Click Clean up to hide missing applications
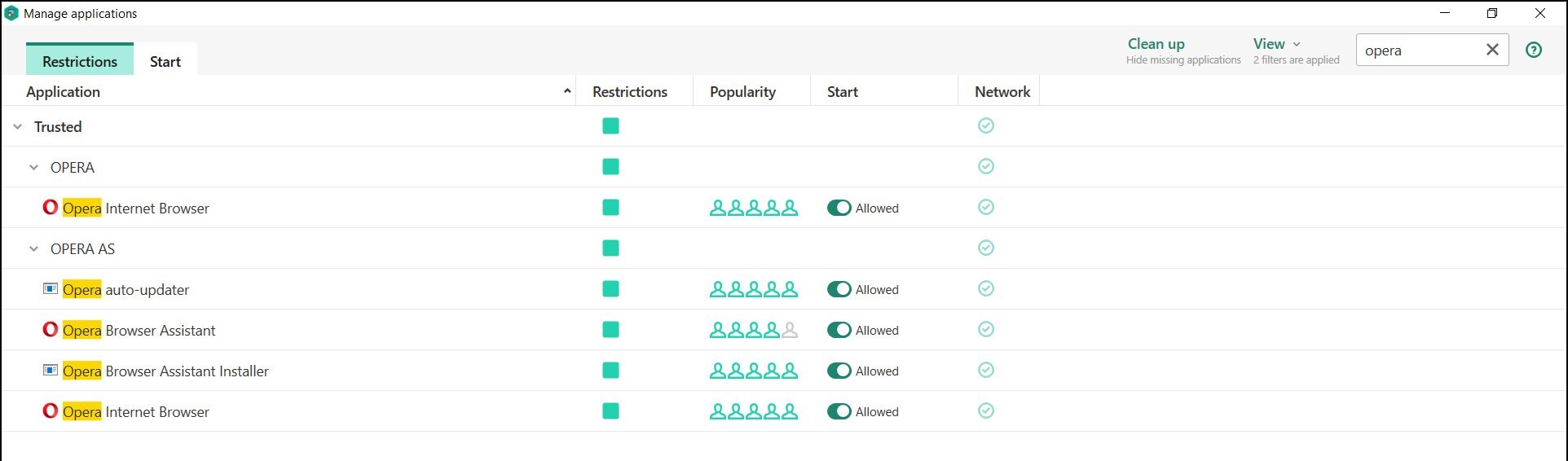 [1156, 44]
